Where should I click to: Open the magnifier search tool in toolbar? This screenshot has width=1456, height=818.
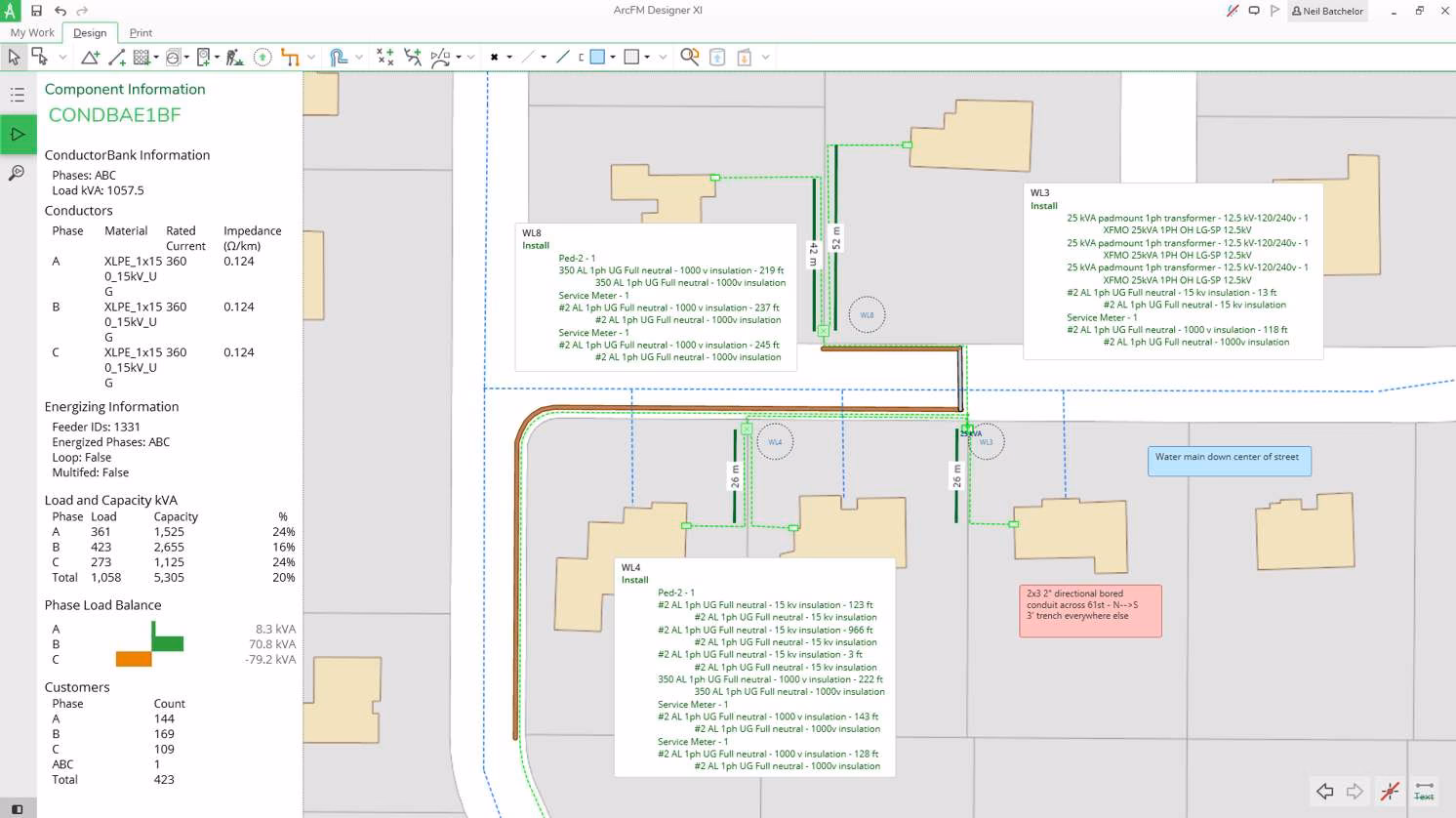click(690, 58)
